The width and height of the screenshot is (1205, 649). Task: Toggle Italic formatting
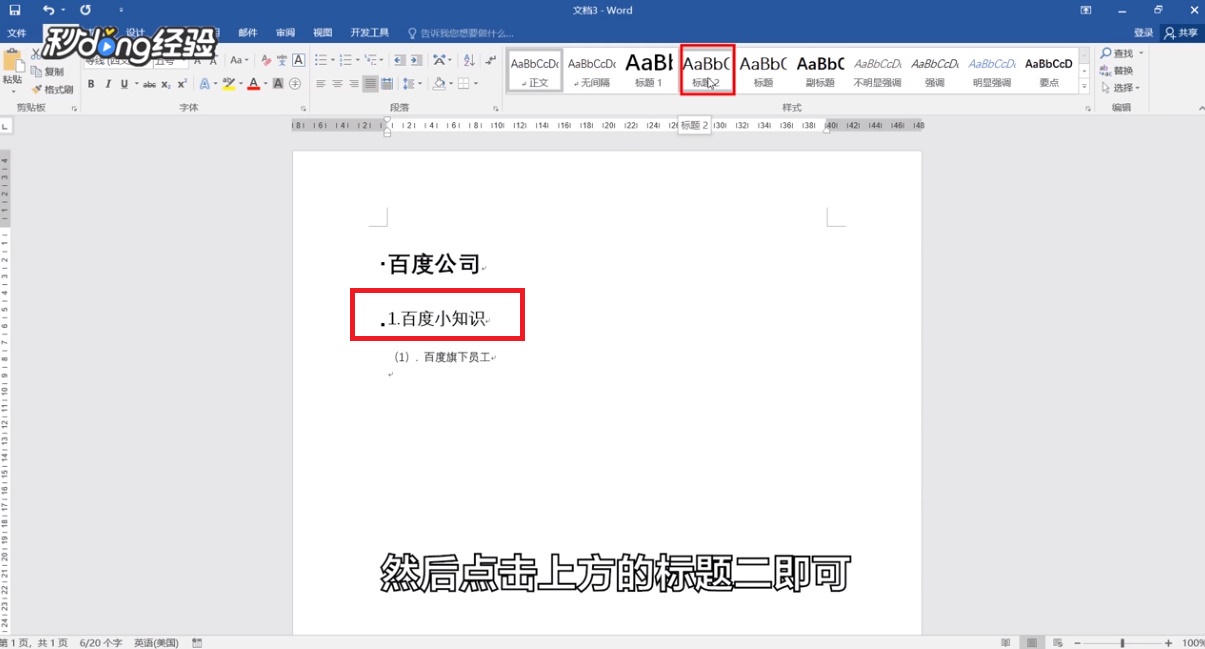[x=108, y=84]
